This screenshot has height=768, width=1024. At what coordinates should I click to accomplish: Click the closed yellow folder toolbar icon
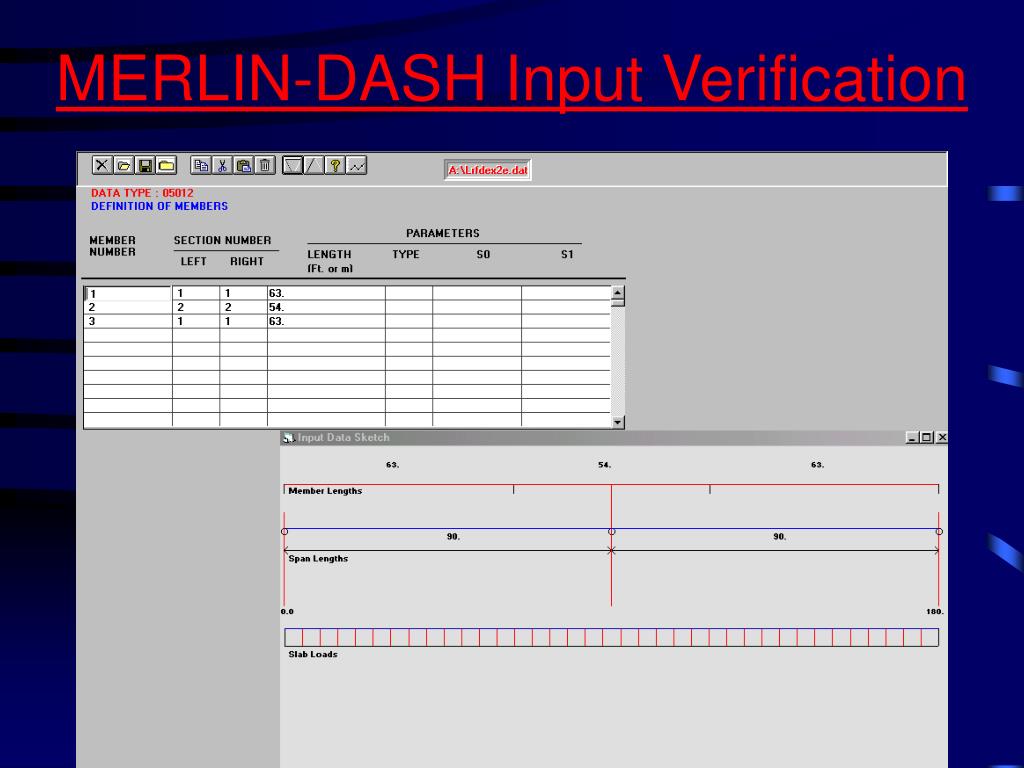[x=167, y=165]
